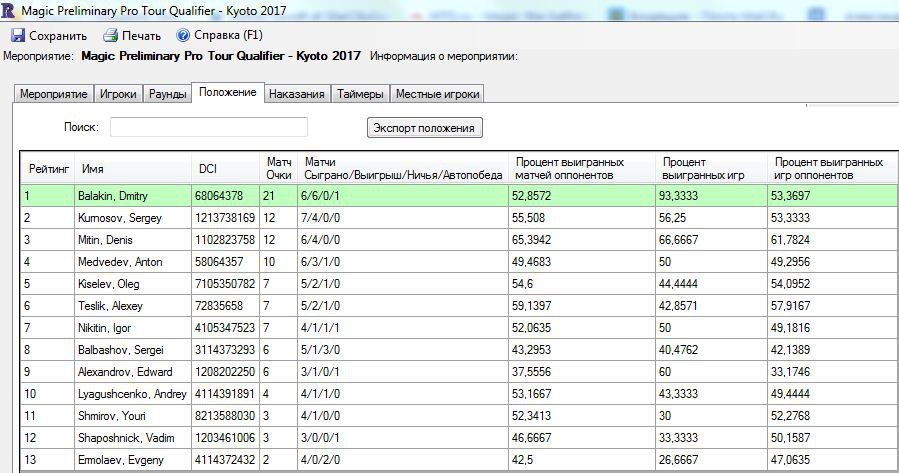The image size is (899, 473).
Task: Click the event name Magic Preliminary Pro Tour Qualifier label
Action: 221,56
